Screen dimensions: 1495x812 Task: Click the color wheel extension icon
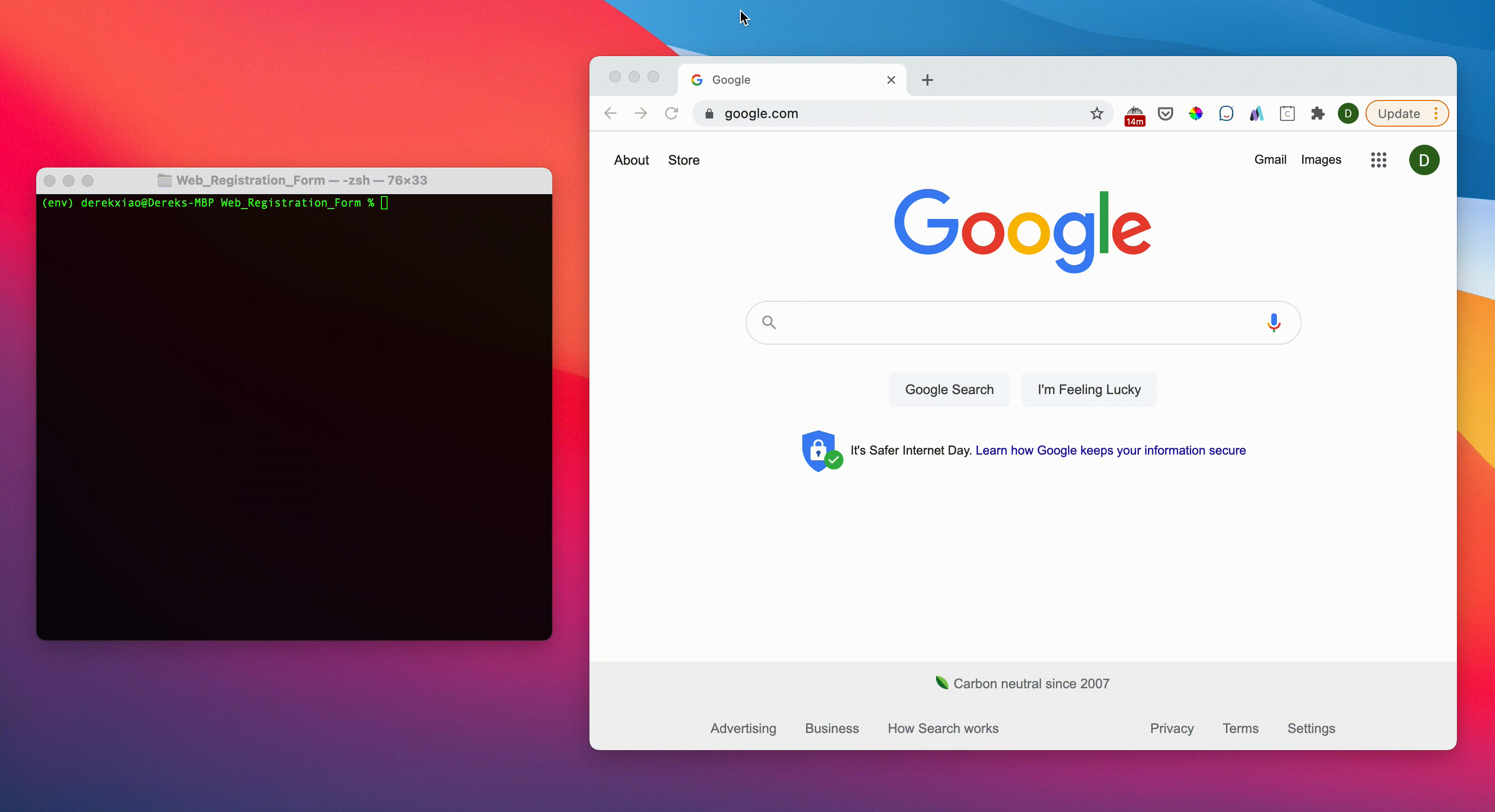pos(1196,114)
